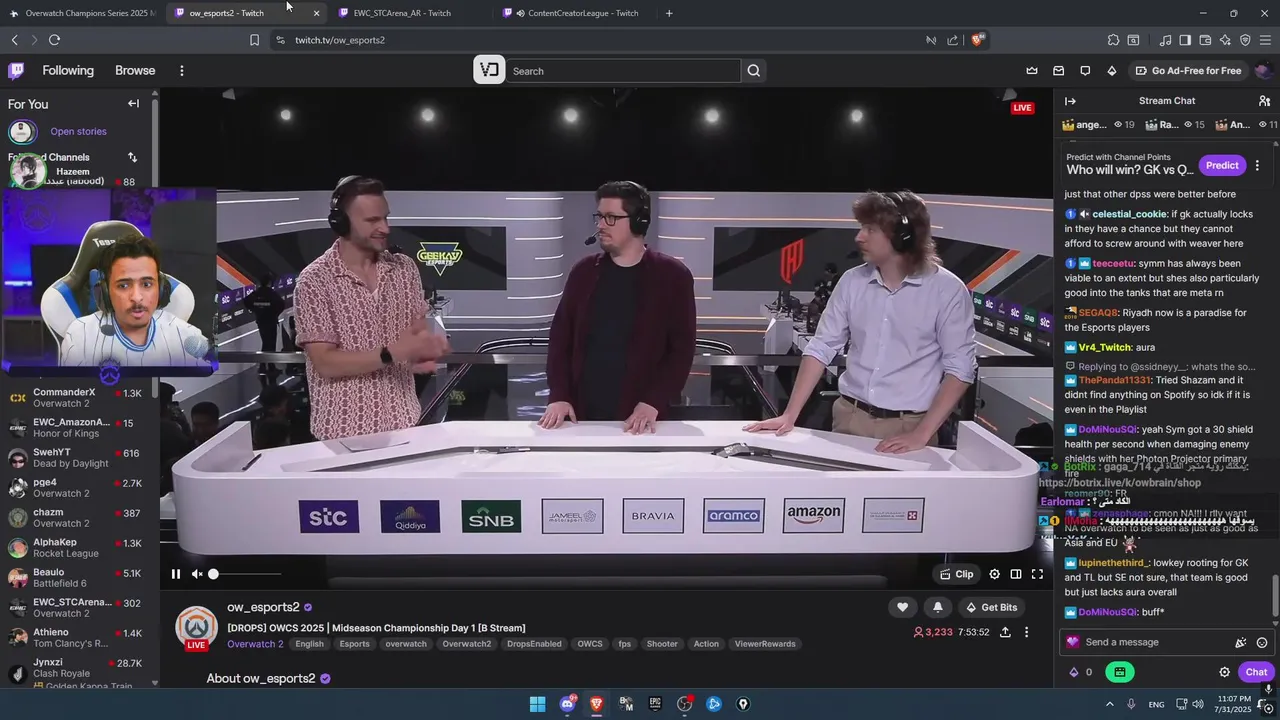Viewport: 1280px width, 720px height.
Task: Open Brave VPN shield icon
Action: click(x=1245, y=40)
